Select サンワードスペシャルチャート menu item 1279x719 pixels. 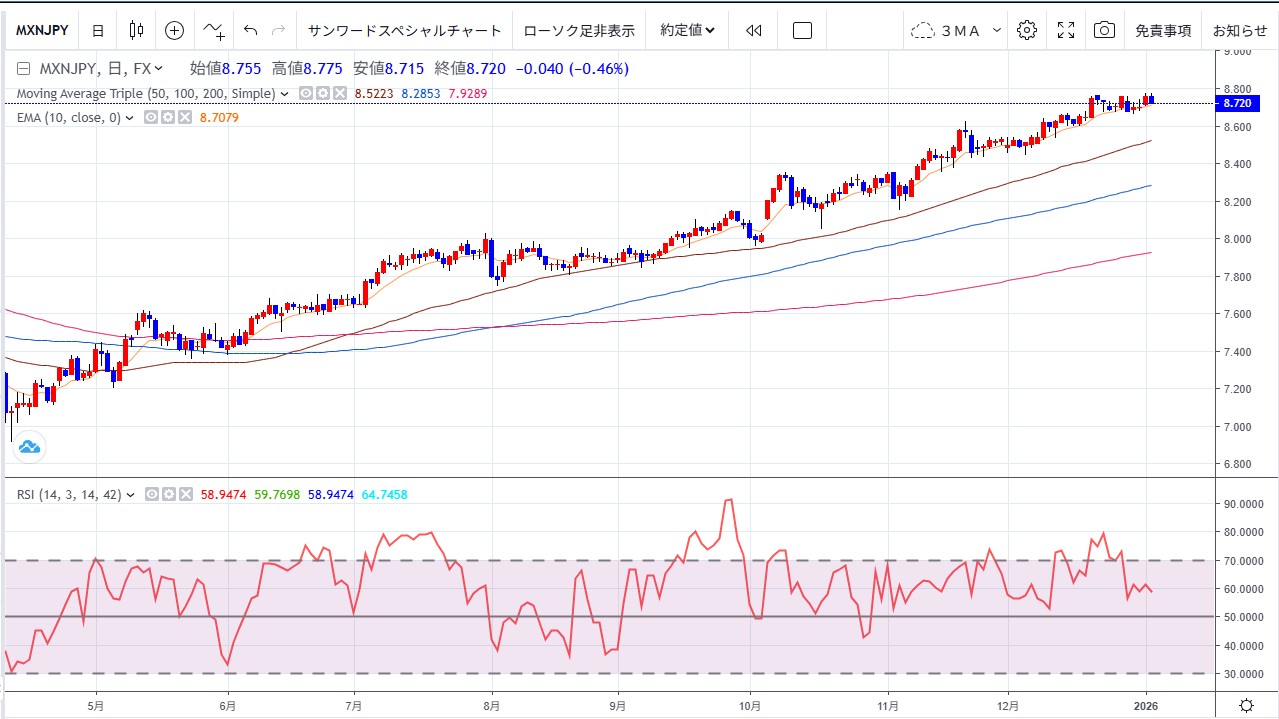tap(404, 30)
